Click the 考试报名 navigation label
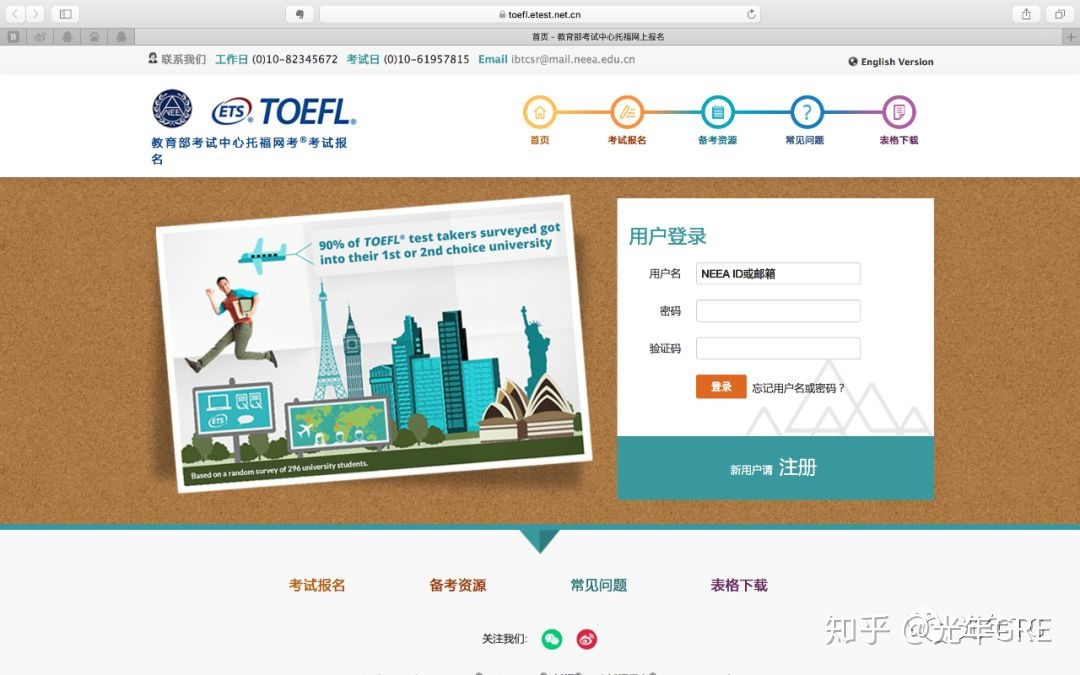The width and height of the screenshot is (1080, 675). pyautogui.click(x=627, y=140)
